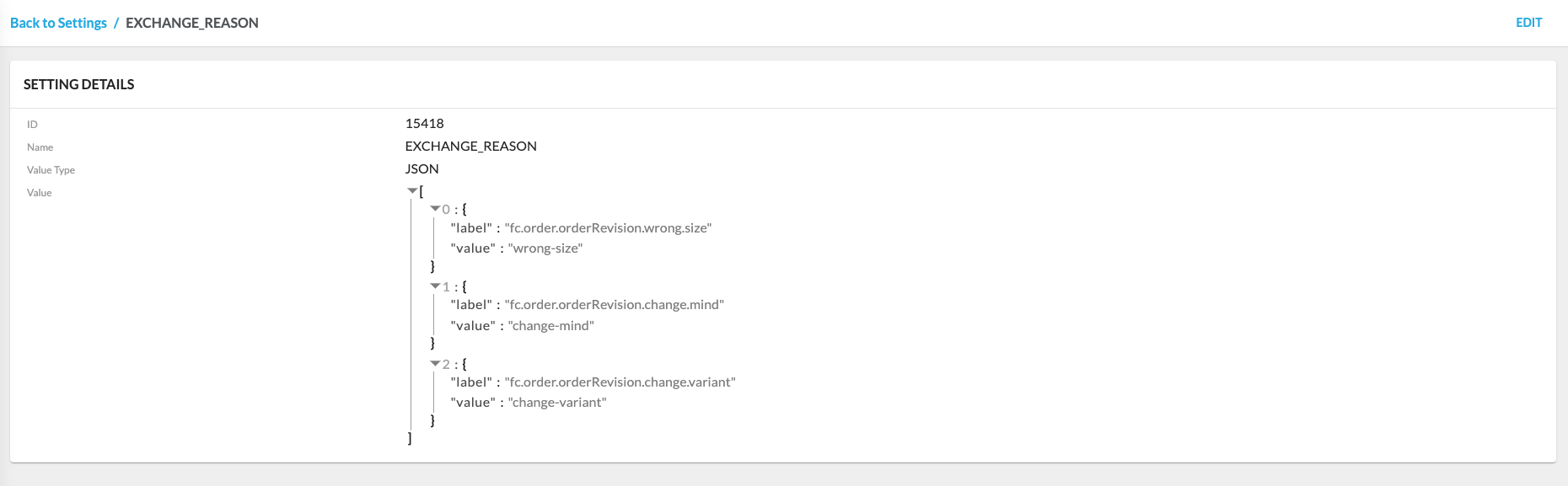Select the ID value 15418

[425, 123]
